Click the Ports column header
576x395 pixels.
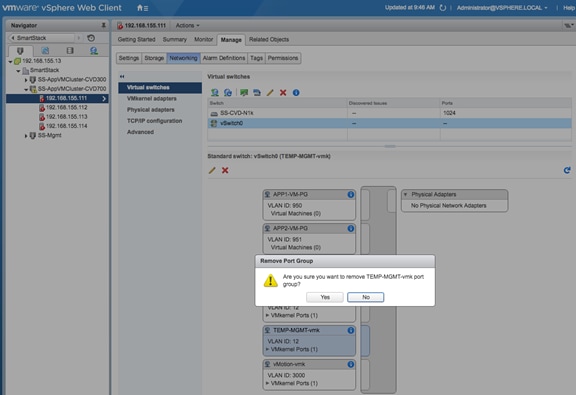pos(505,103)
